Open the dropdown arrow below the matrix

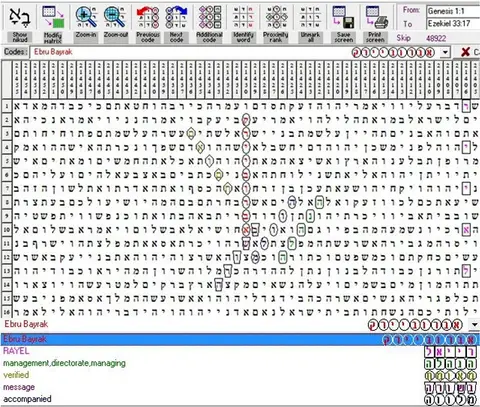pos(475,324)
